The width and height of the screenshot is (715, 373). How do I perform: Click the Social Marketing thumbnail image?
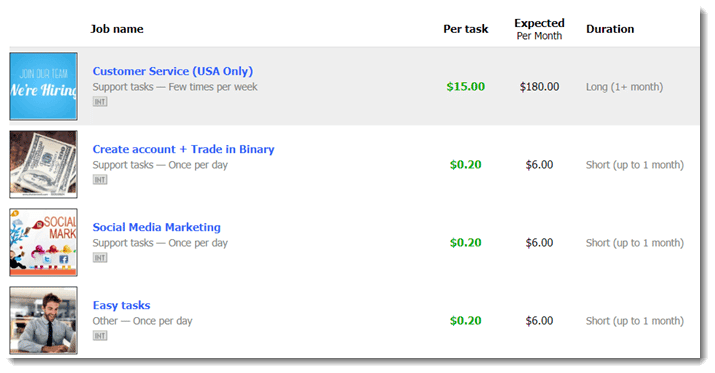tap(43, 242)
